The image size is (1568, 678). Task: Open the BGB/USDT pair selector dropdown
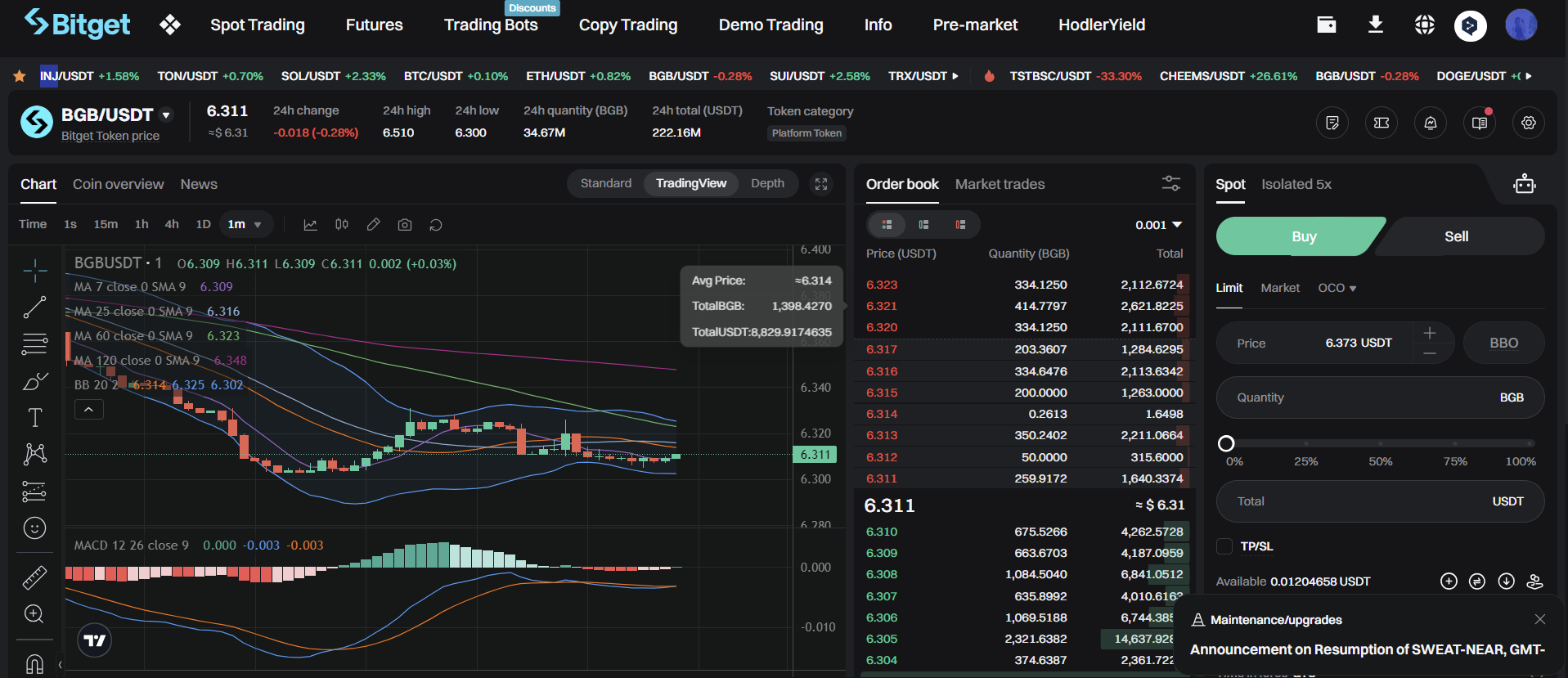pos(166,115)
